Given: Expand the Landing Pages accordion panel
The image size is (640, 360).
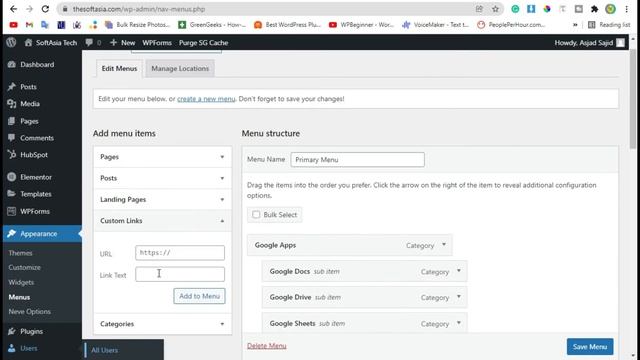Looking at the screenshot, I should coord(162,199).
